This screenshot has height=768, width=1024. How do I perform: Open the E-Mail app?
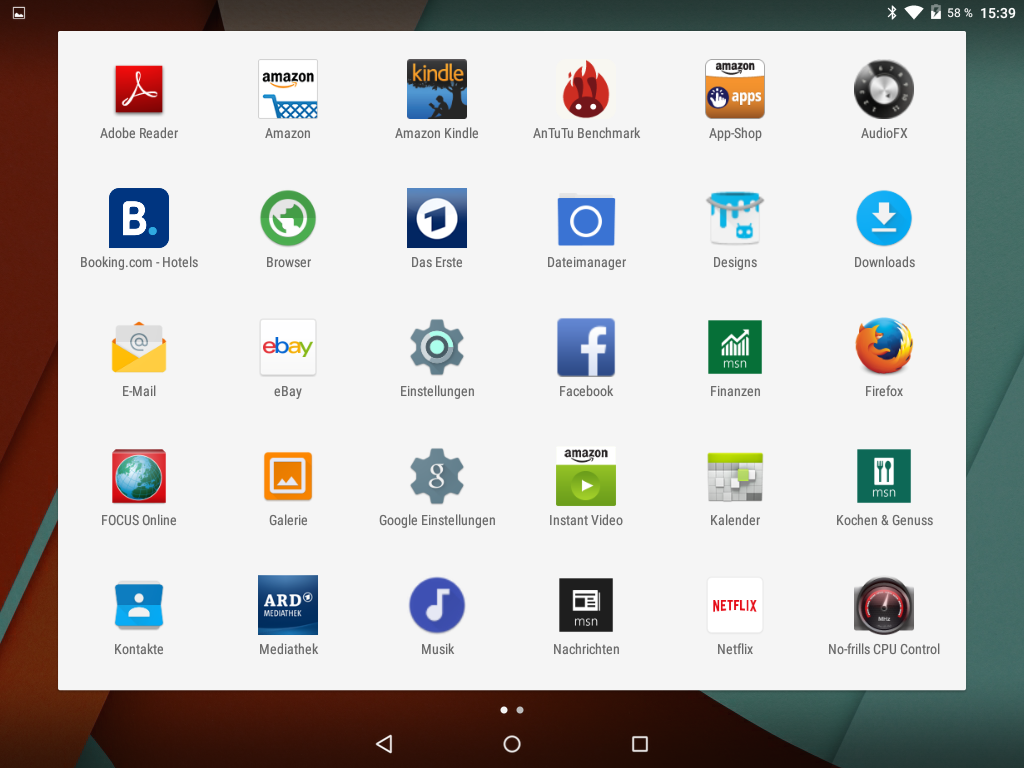(x=138, y=347)
